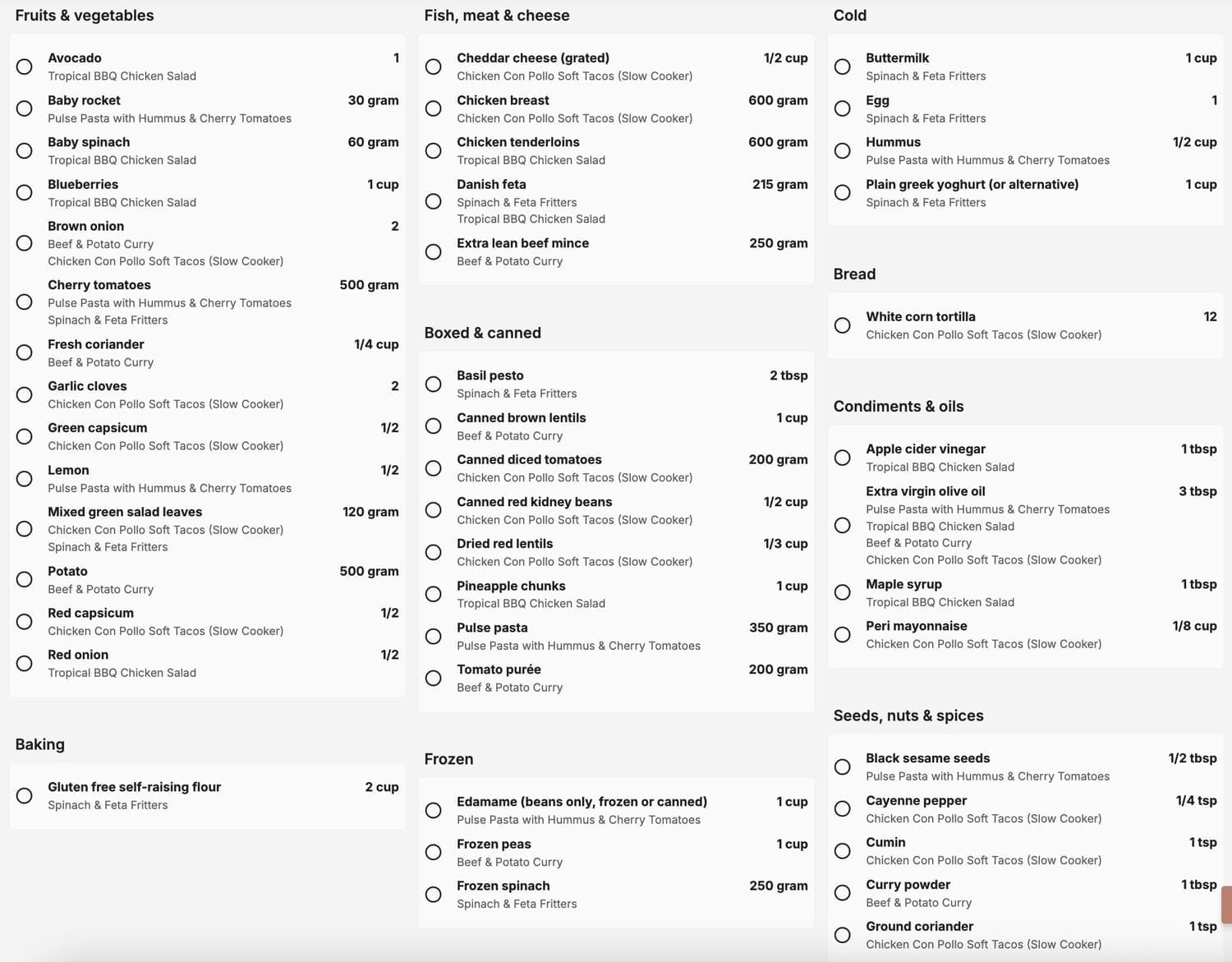Click the Hummus ingredient label
Viewport: 1232px width, 962px height.
(893, 142)
